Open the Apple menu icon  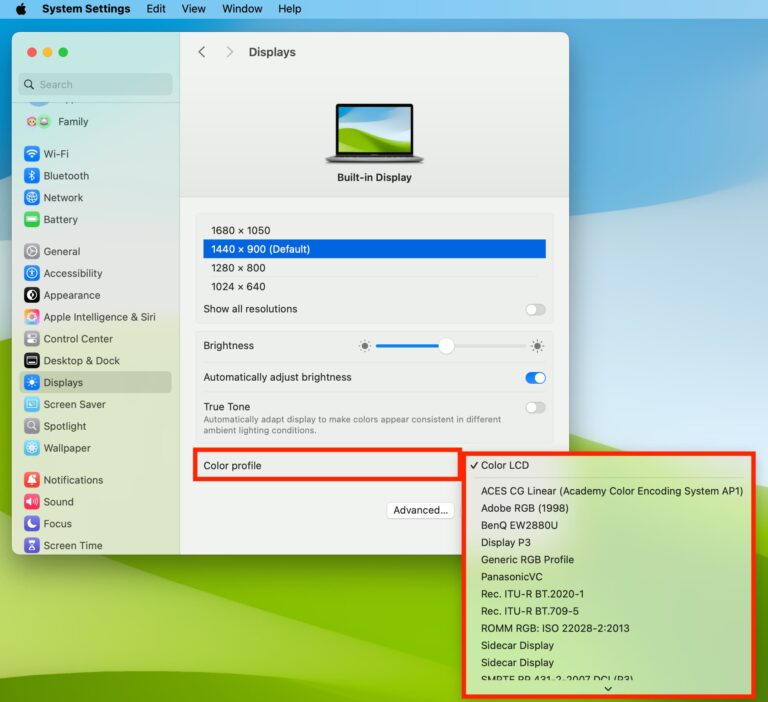(x=21, y=9)
